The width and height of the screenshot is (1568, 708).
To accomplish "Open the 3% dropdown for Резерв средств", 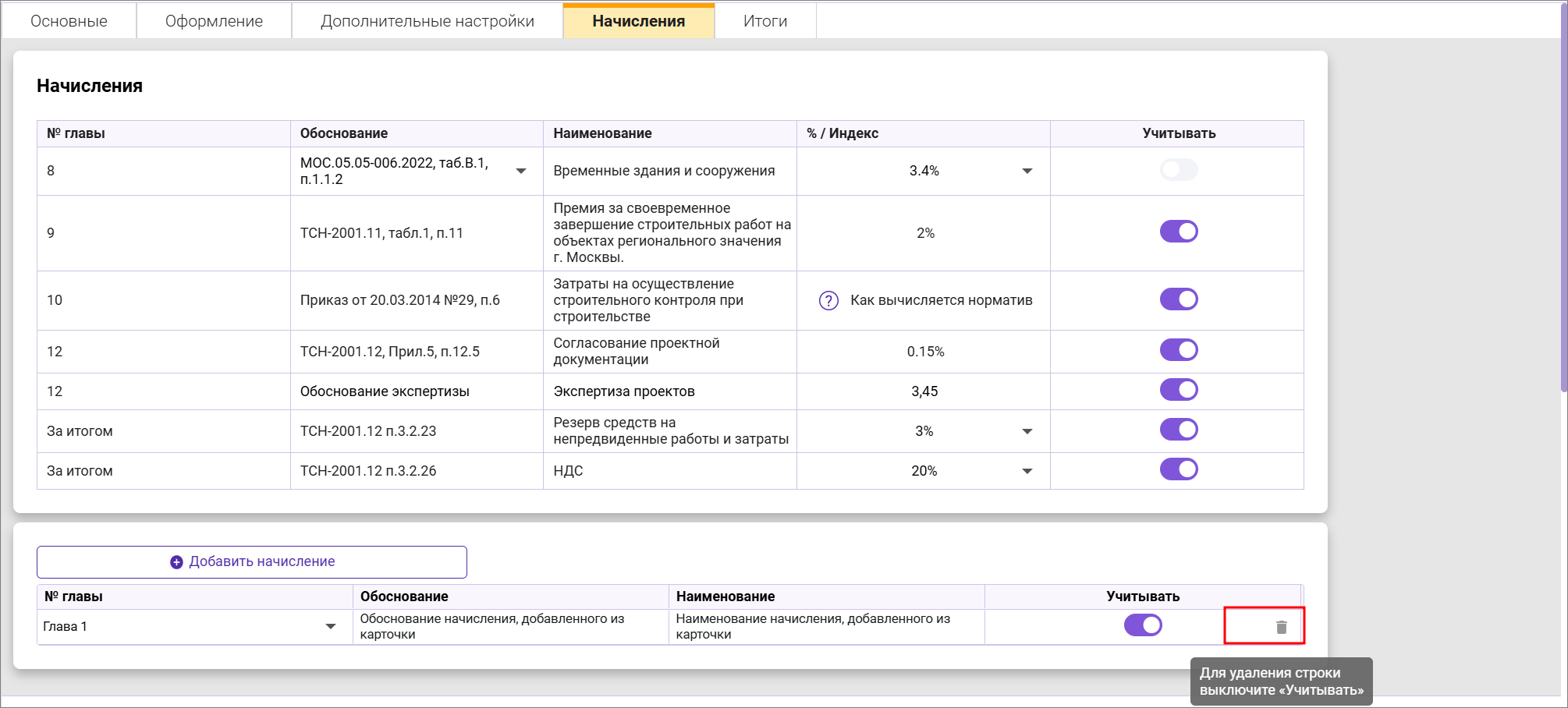I will [1027, 430].
